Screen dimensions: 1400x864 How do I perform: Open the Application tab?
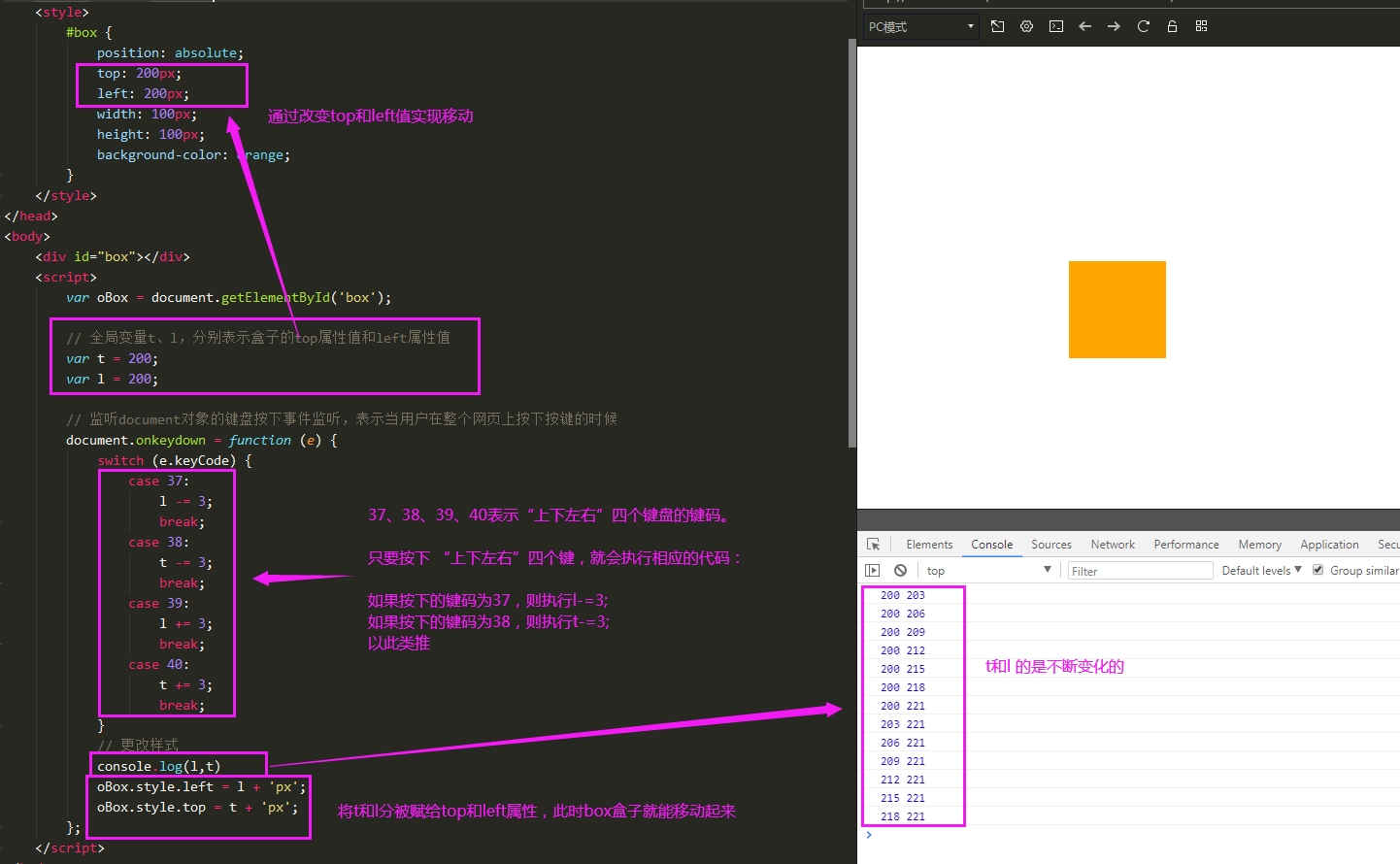pos(1329,545)
